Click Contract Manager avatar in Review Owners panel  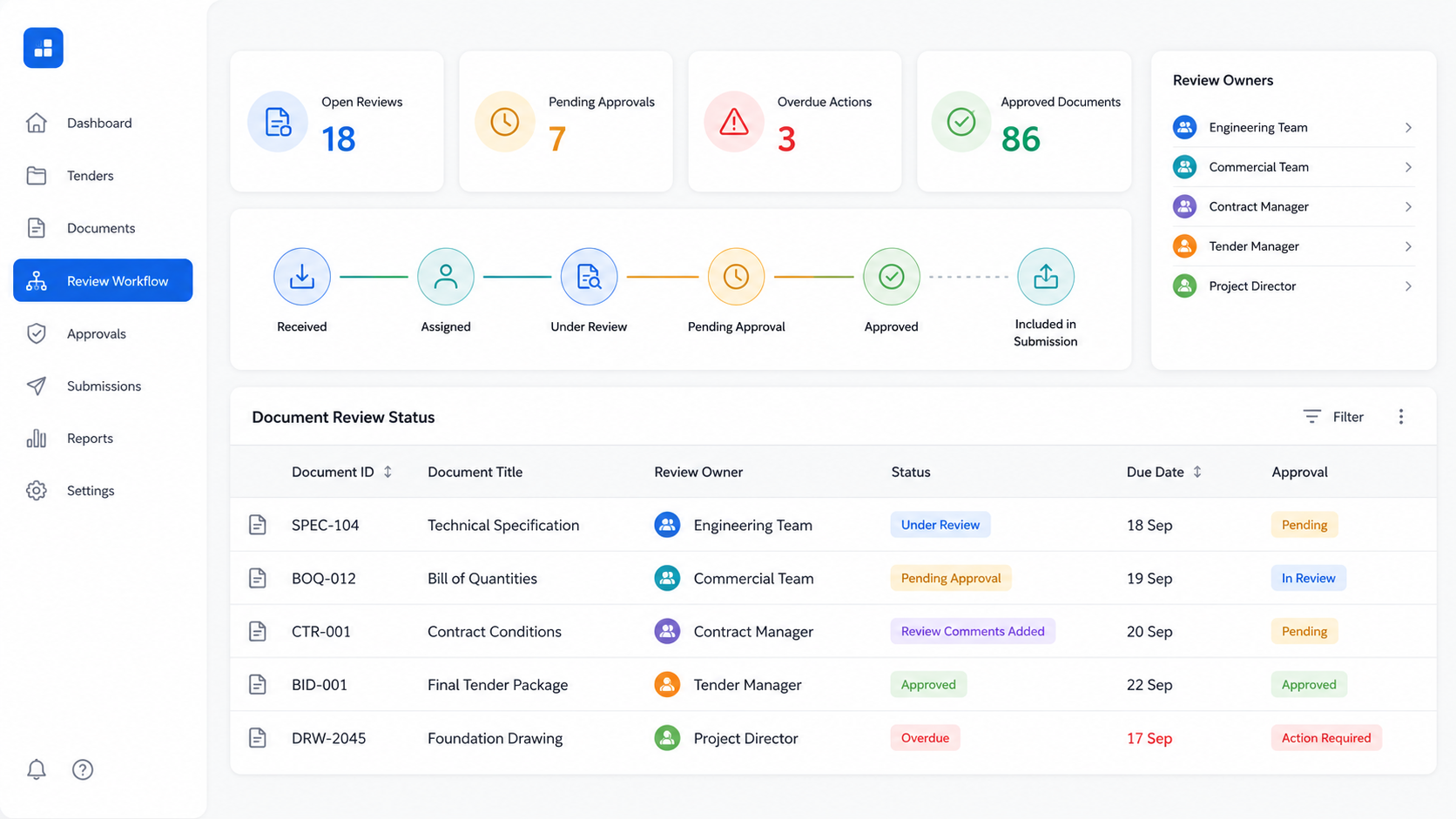click(x=1184, y=207)
